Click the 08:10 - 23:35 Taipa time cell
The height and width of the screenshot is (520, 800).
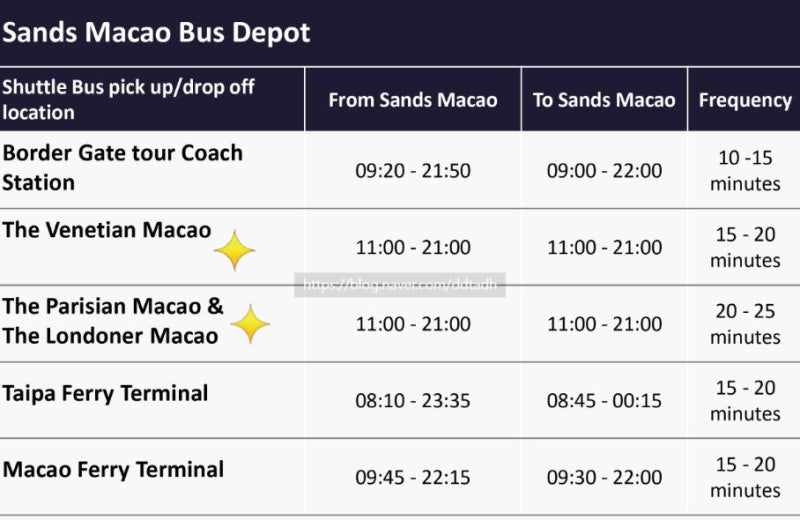[x=413, y=401]
